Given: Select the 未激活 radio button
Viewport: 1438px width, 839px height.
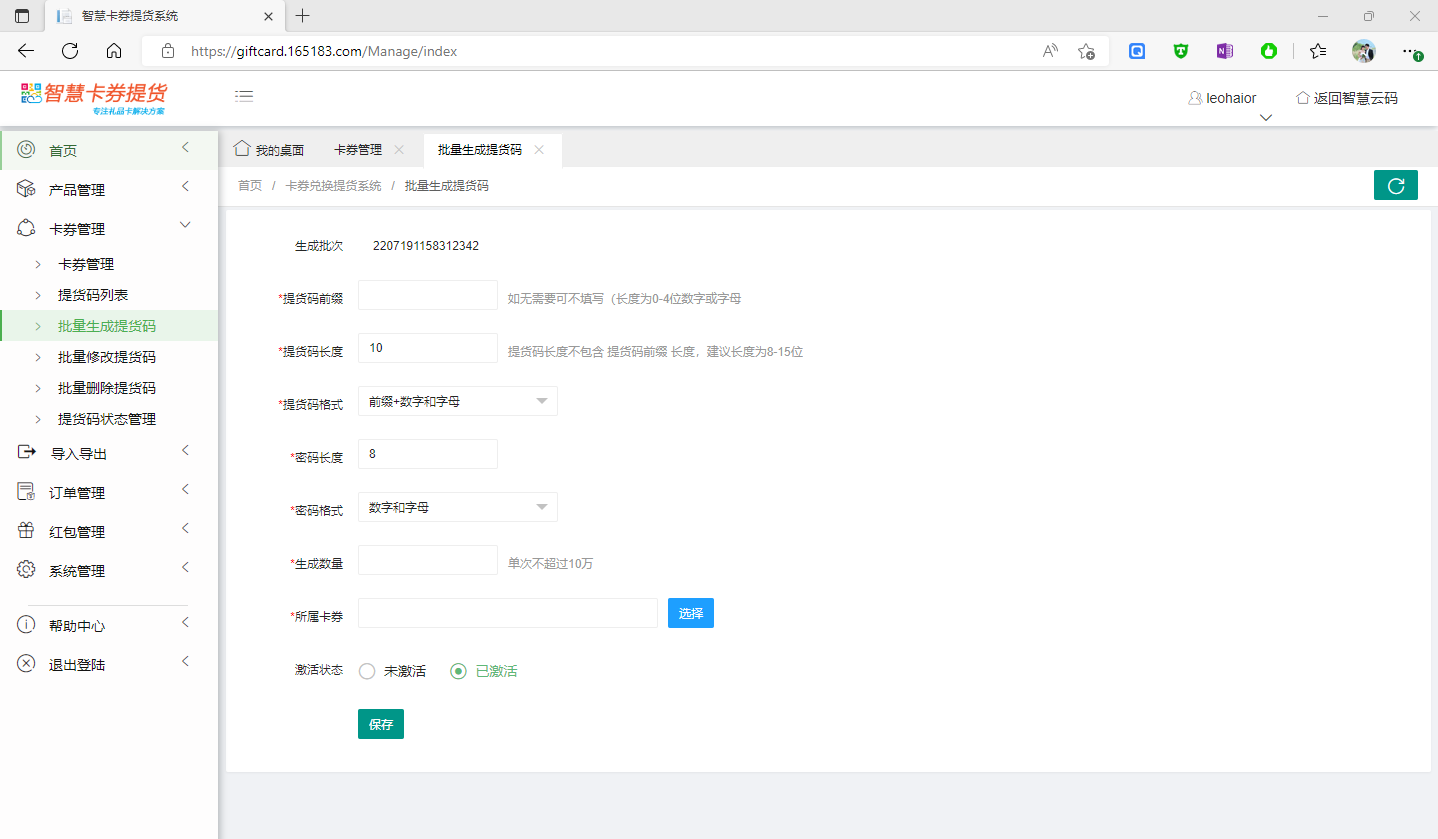Looking at the screenshot, I should pyautogui.click(x=367, y=671).
